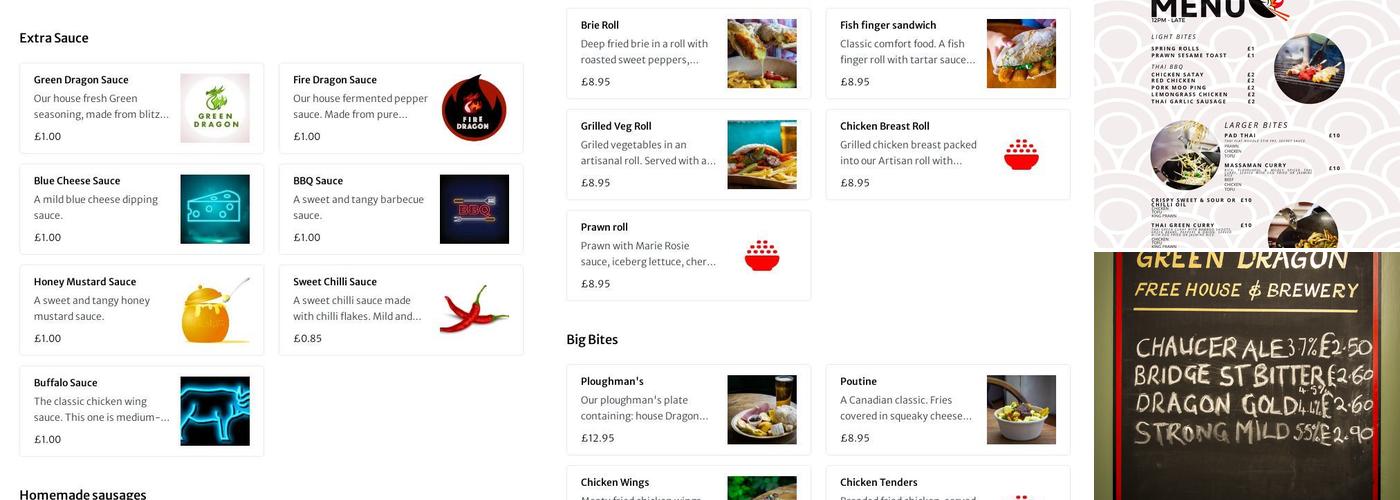Open the Chicken Wings item
Viewport: 1400px width, 500px height.
[x=689, y=483]
